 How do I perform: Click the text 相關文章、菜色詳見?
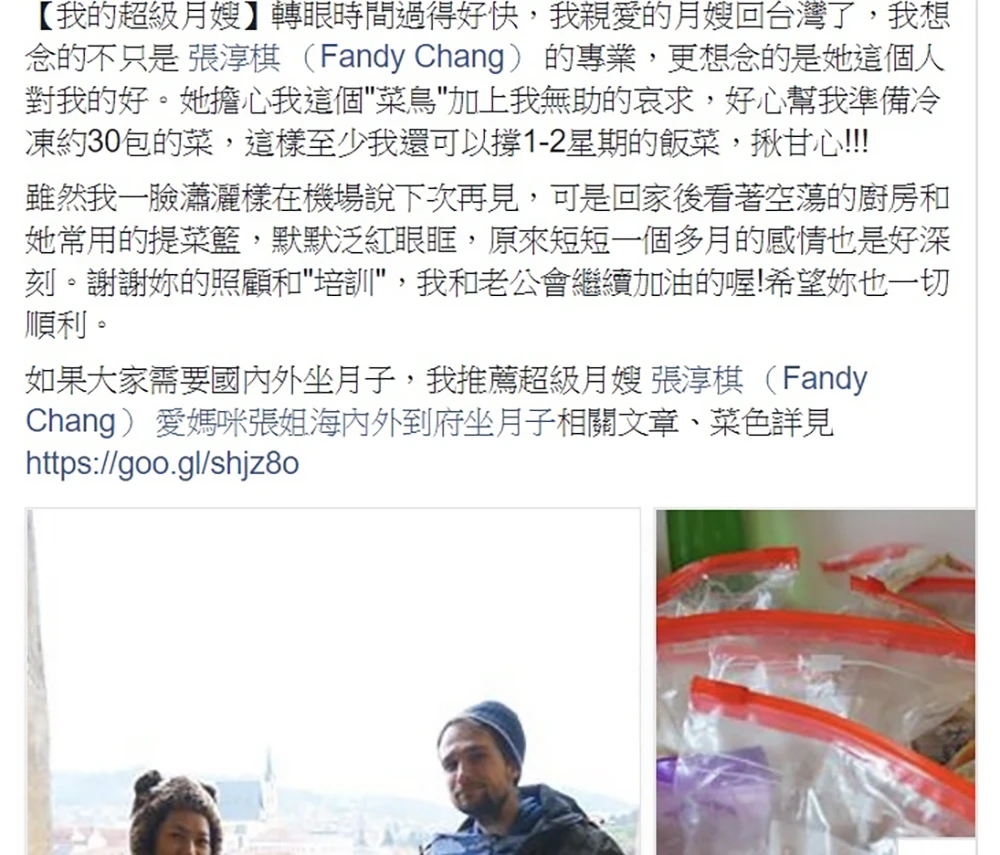click(x=695, y=422)
